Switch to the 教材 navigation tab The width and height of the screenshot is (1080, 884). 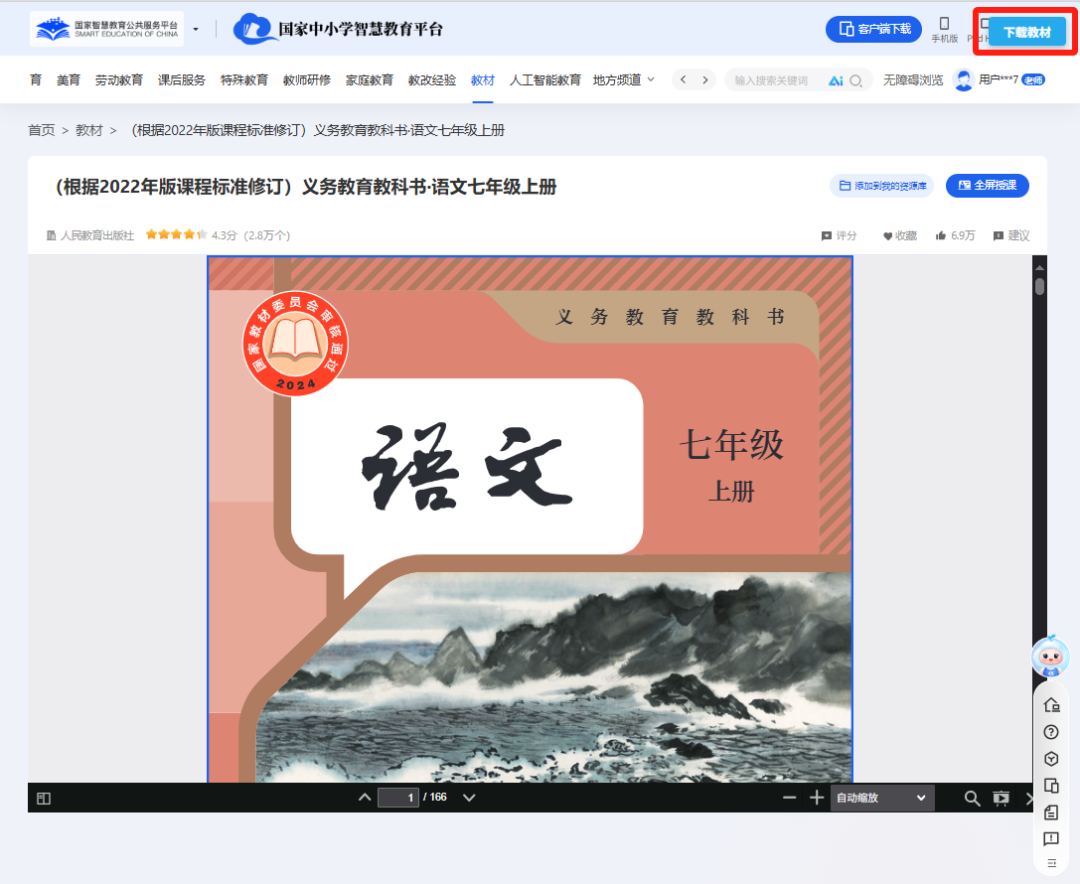(483, 79)
